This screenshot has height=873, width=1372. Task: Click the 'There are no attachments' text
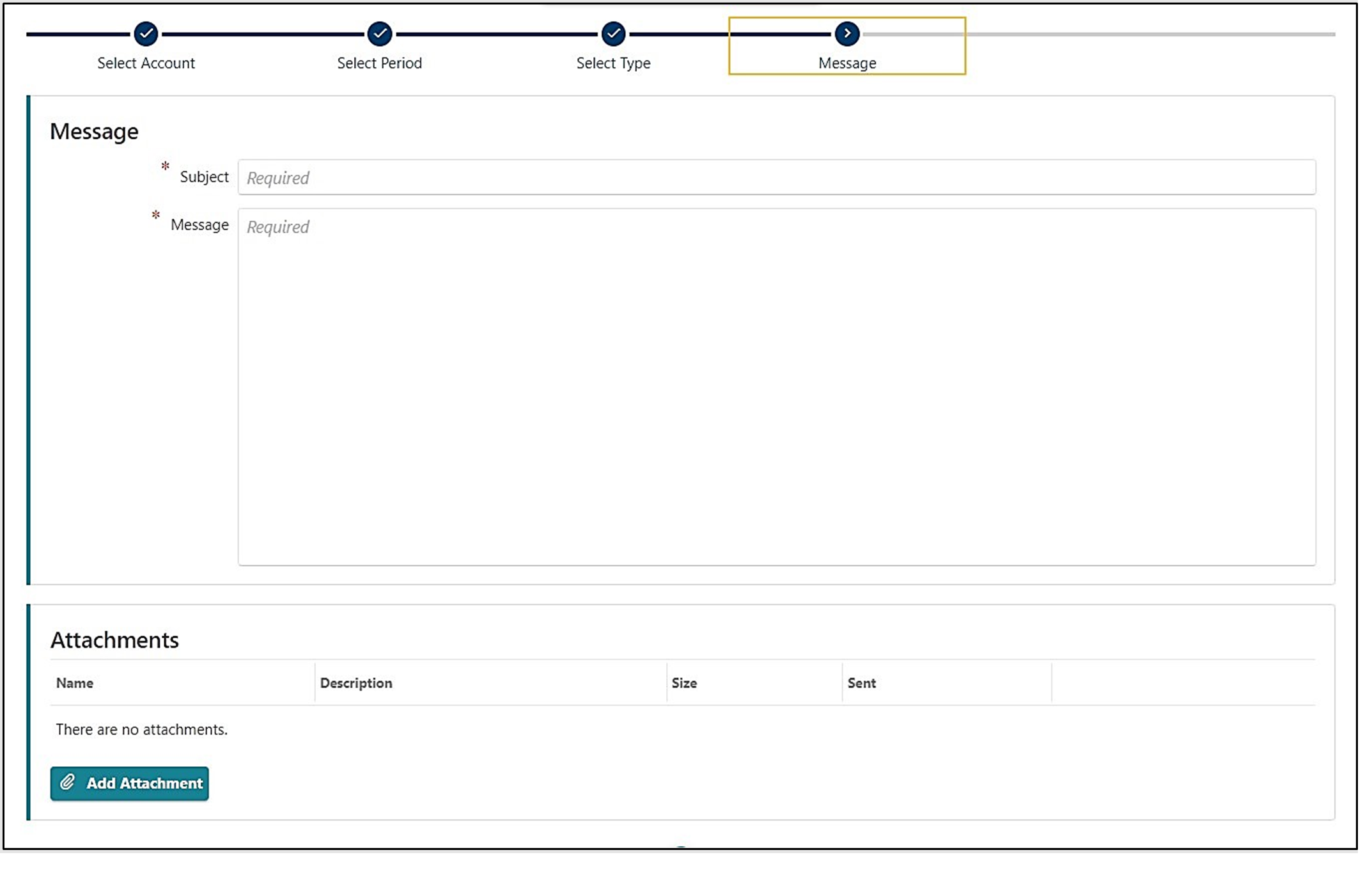pyautogui.click(x=141, y=728)
